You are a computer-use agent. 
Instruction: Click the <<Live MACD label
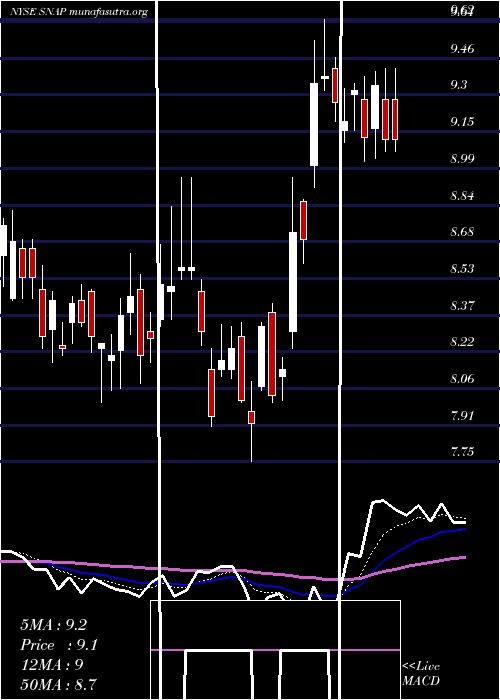click(x=421, y=673)
